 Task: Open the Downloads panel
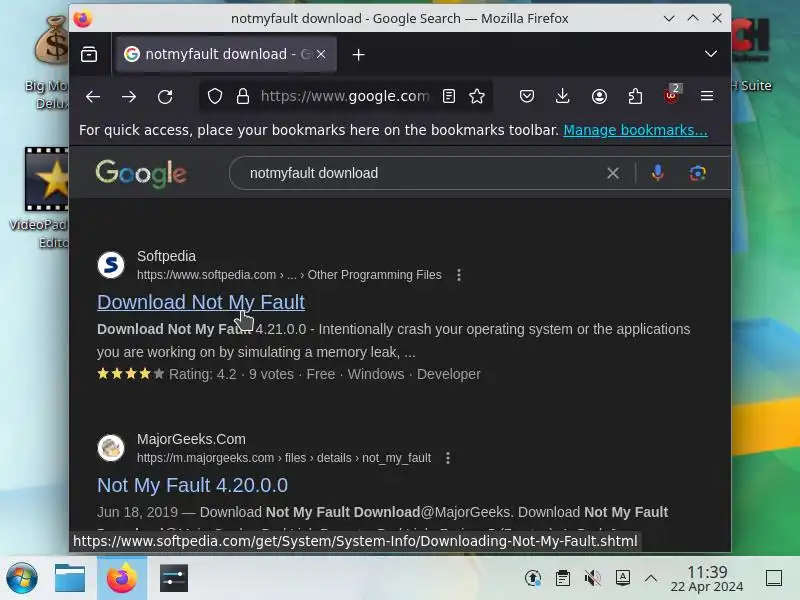click(562, 96)
